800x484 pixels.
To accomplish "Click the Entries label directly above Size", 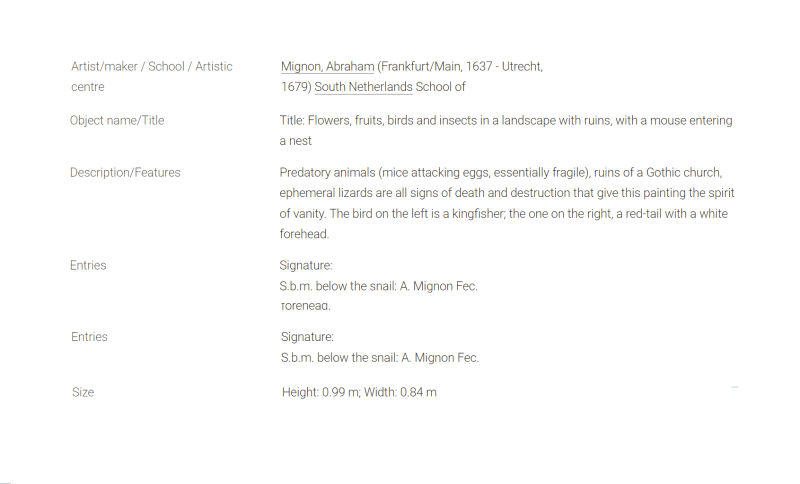I will click(x=89, y=337).
